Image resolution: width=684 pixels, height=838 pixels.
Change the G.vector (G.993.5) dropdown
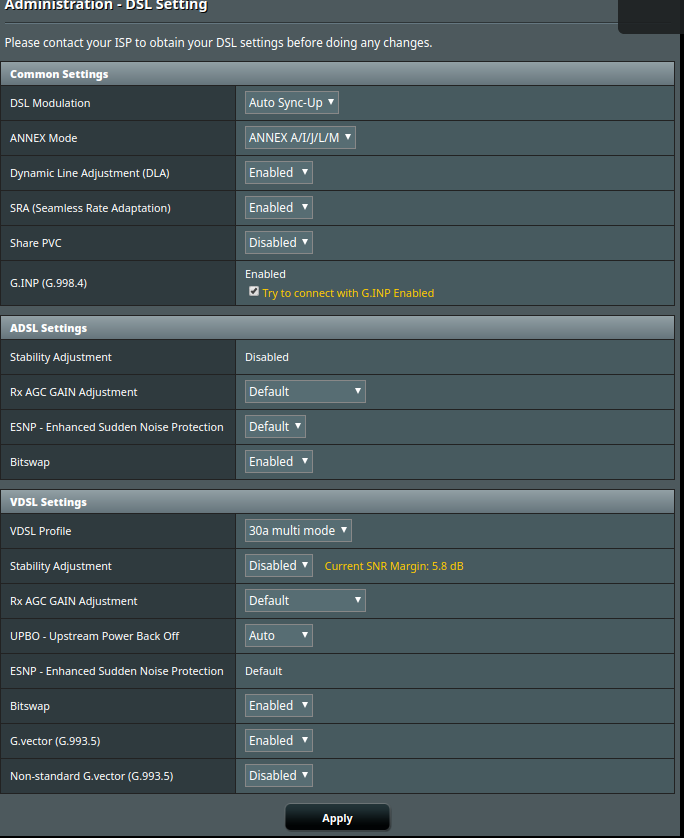click(279, 741)
